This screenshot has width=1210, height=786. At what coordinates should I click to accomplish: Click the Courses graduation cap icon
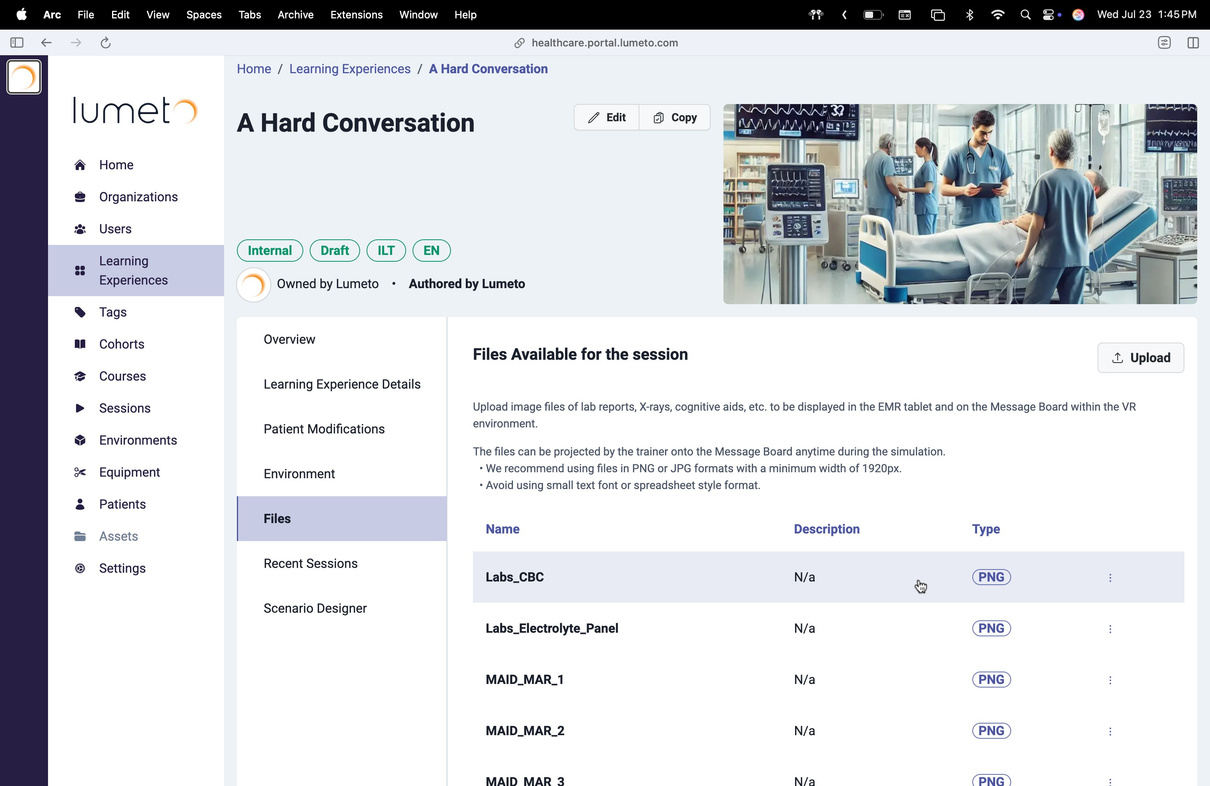tap(80, 376)
